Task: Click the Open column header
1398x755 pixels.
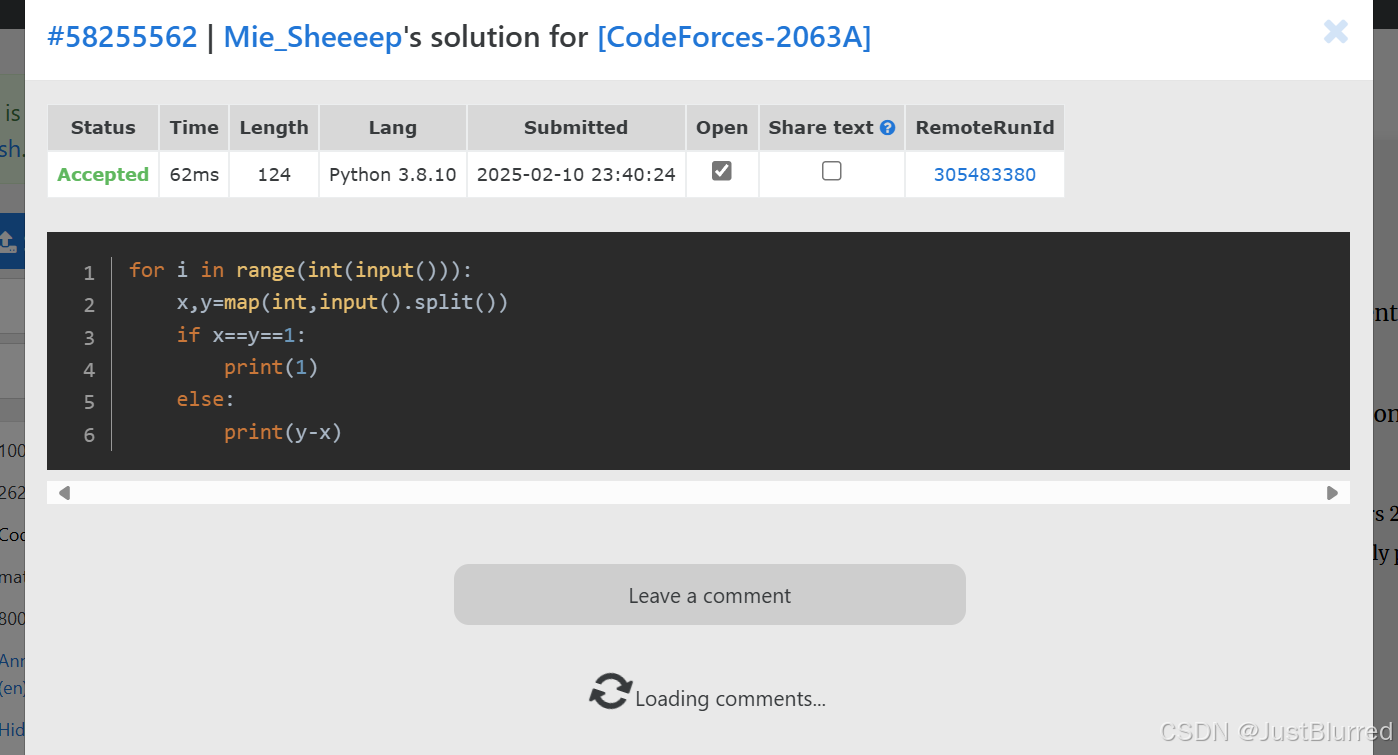Action: [722, 127]
